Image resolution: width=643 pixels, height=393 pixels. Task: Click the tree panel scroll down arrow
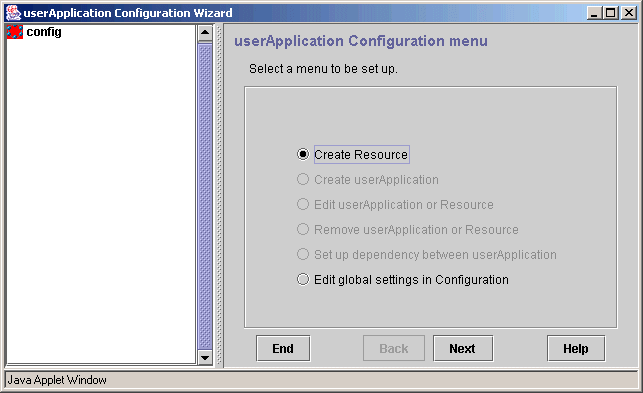205,357
